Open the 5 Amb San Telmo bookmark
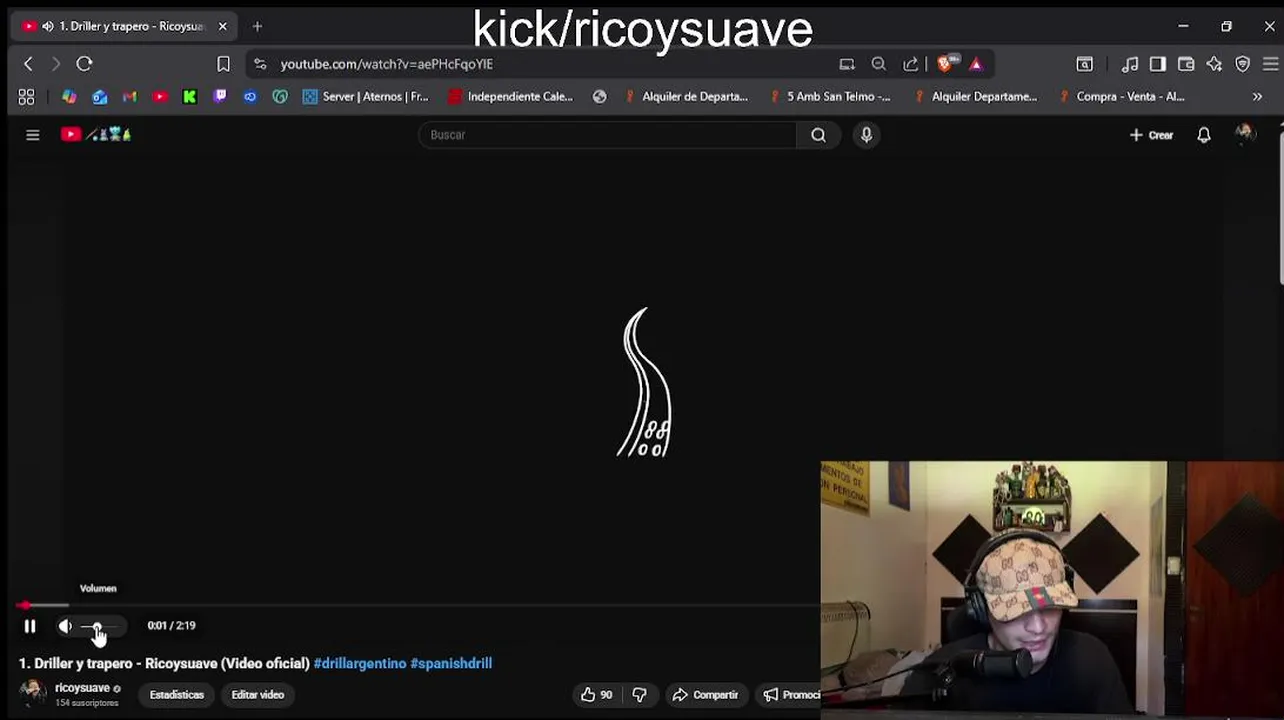 (830, 97)
